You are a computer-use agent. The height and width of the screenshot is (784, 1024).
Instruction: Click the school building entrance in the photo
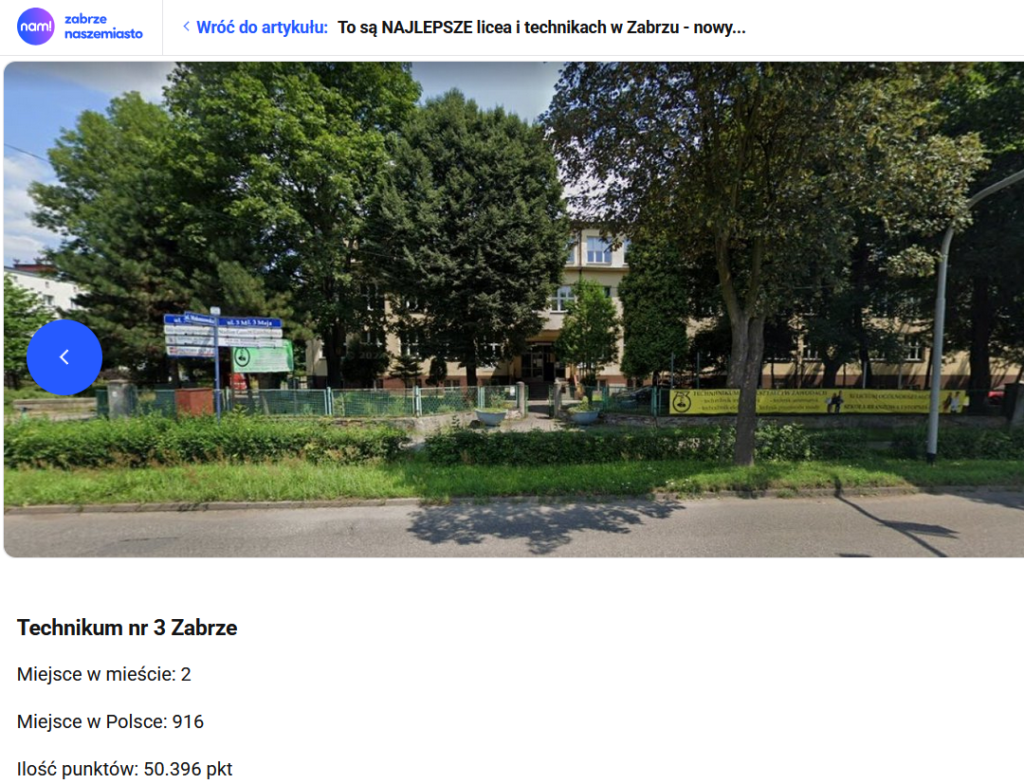(540, 363)
